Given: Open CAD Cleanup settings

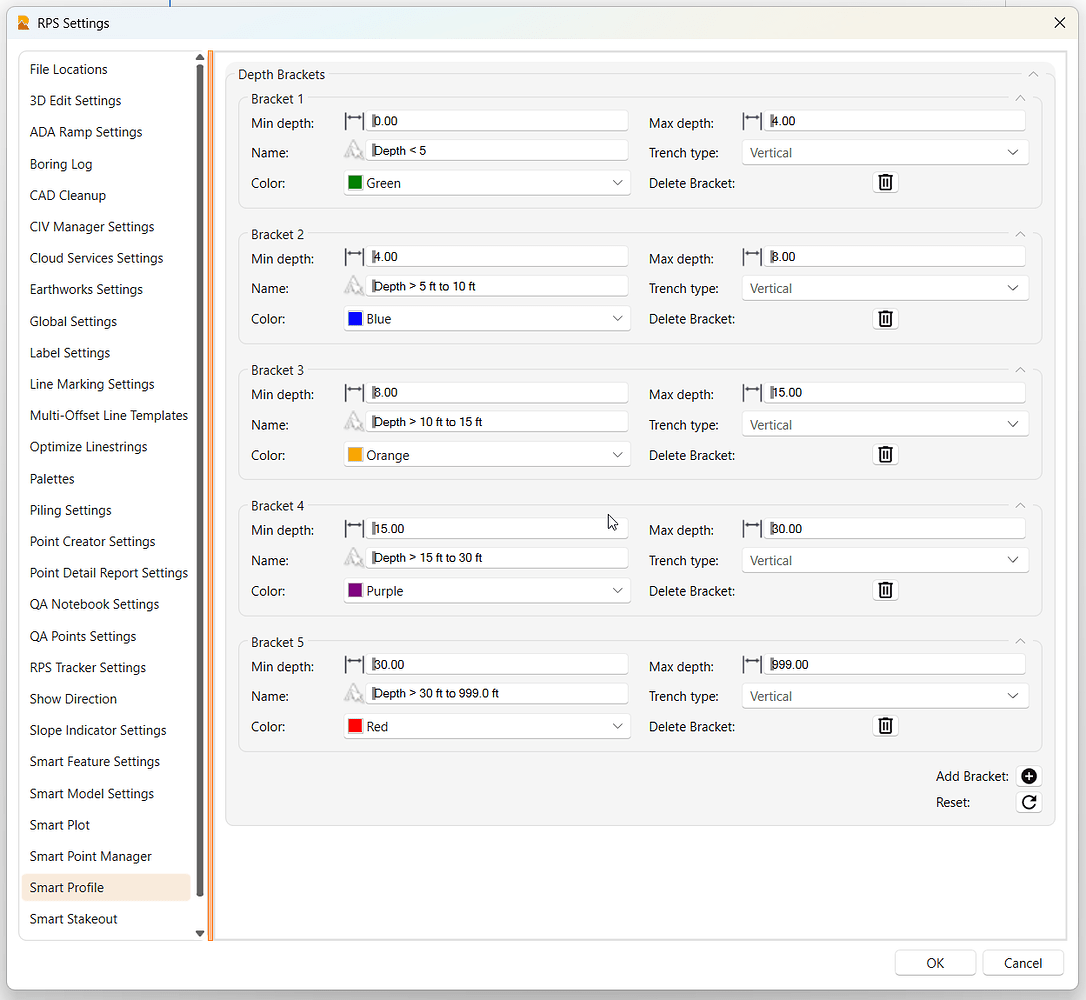Looking at the screenshot, I should [106, 195].
